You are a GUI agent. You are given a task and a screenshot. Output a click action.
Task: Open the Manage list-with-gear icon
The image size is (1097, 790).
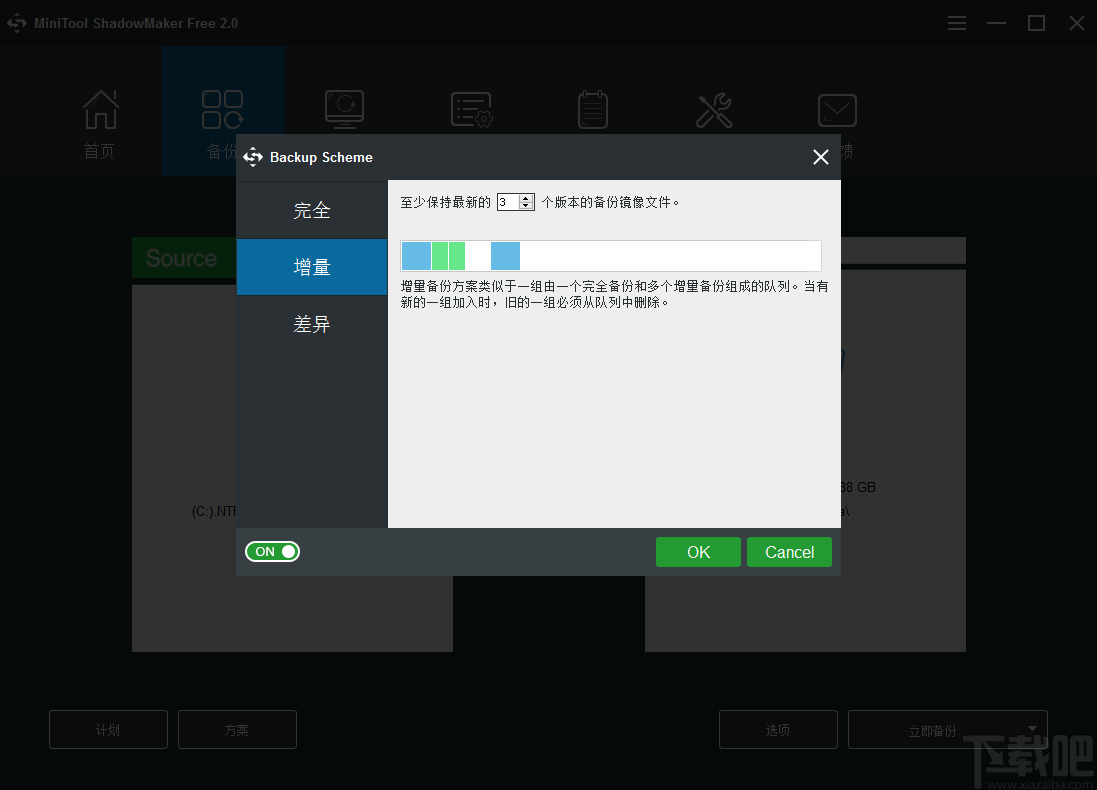[470, 110]
